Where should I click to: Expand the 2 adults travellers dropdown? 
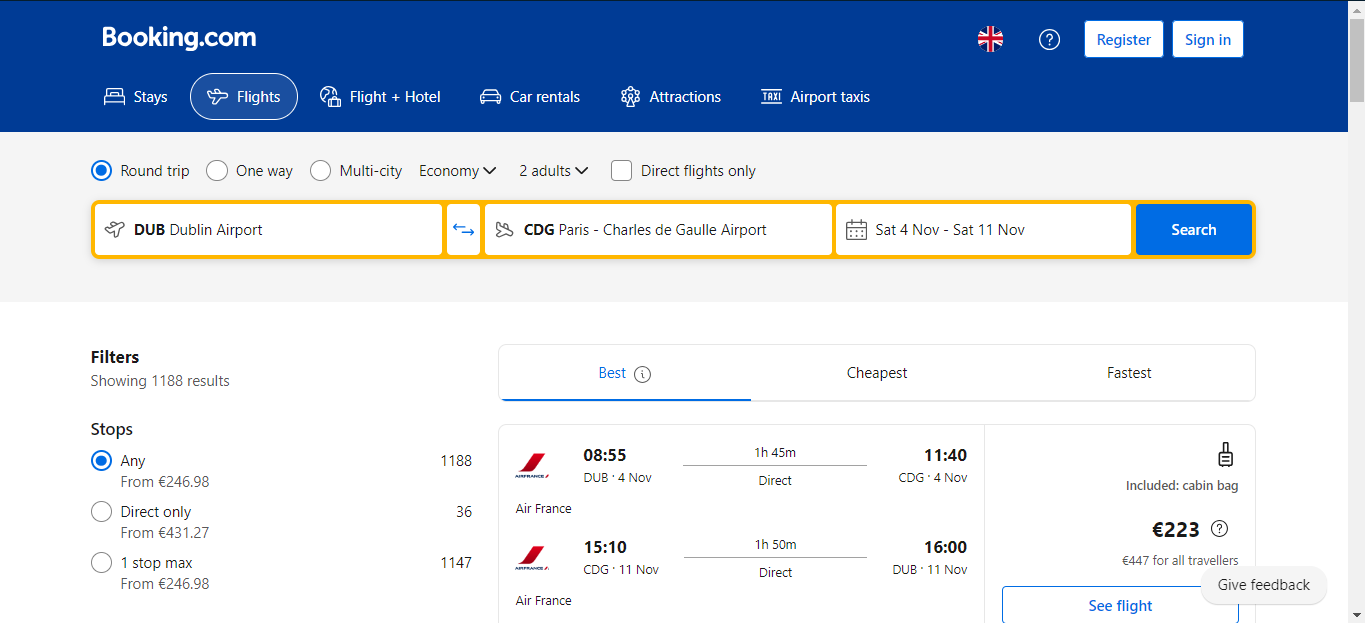tap(553, 171)
